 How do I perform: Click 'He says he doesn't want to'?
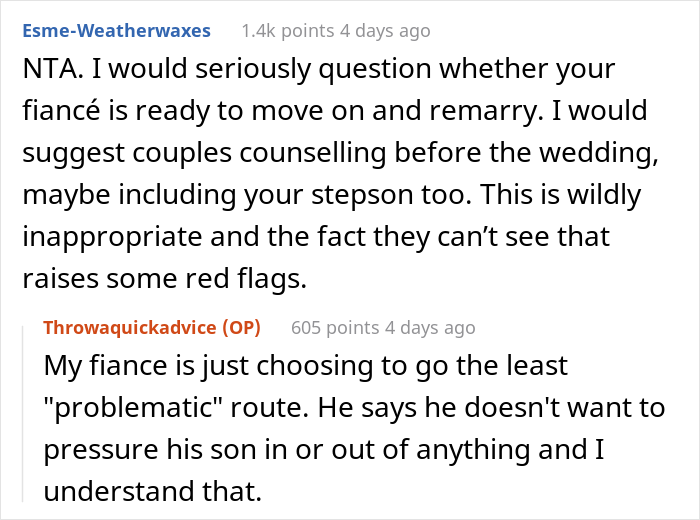[x=492, y=408]
